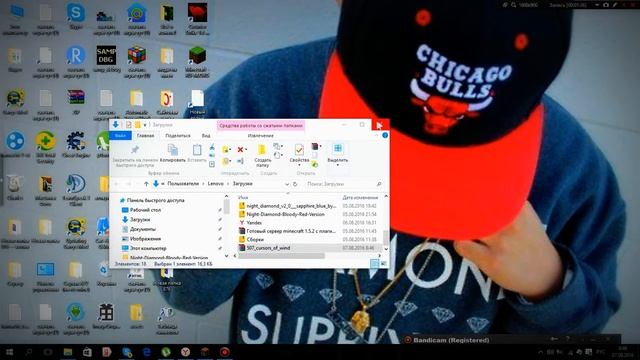Viewport: 640px width, 360px height.
Task: Switch to the Главная tab
Action: (145, 136)
